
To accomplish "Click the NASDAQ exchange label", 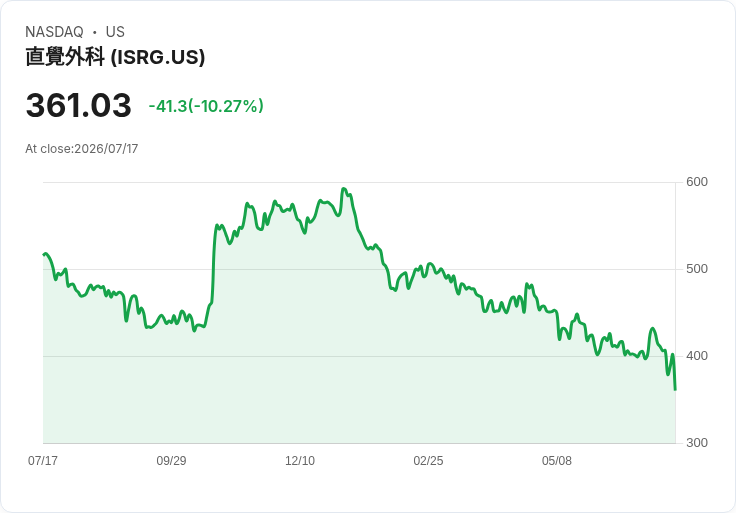I will click(54, 32).
